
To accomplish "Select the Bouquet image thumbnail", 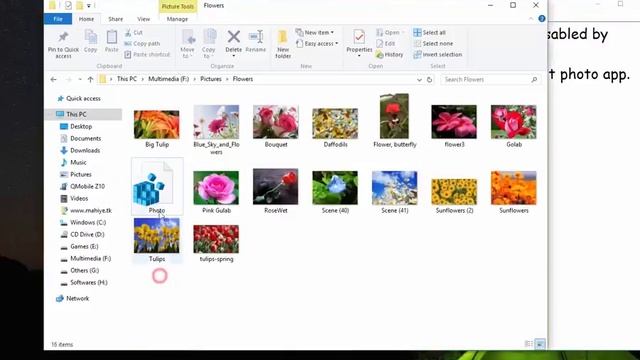I will tap(276, 122).
